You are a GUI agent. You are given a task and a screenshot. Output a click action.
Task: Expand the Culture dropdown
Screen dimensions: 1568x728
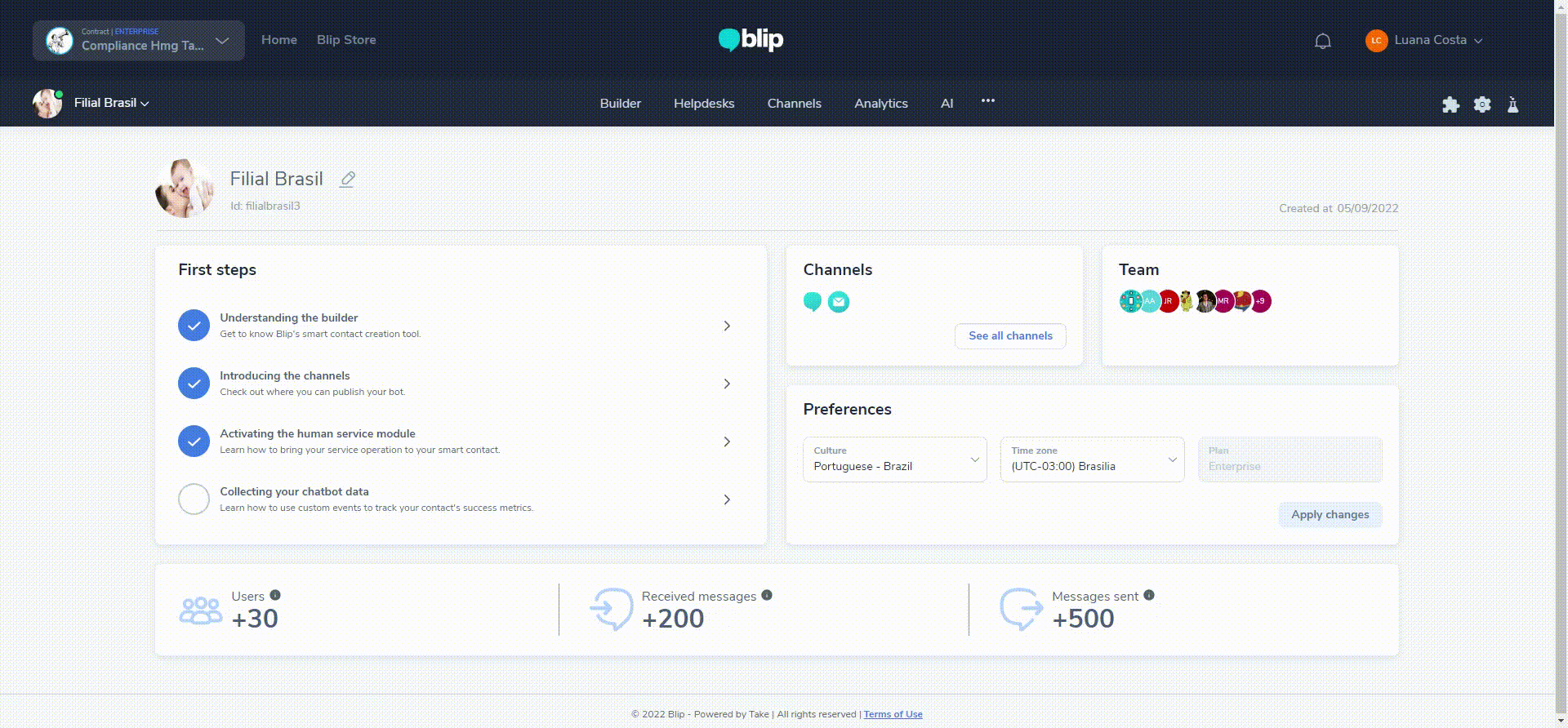coord(895,459)
